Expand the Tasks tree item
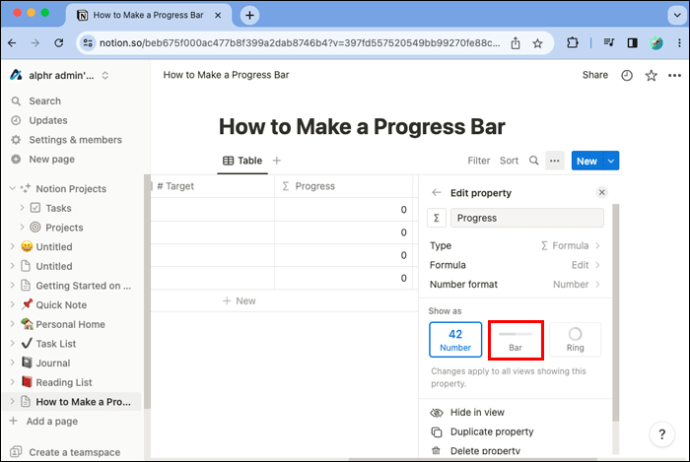This screenshot has width=690, height=462. (22, 208)
